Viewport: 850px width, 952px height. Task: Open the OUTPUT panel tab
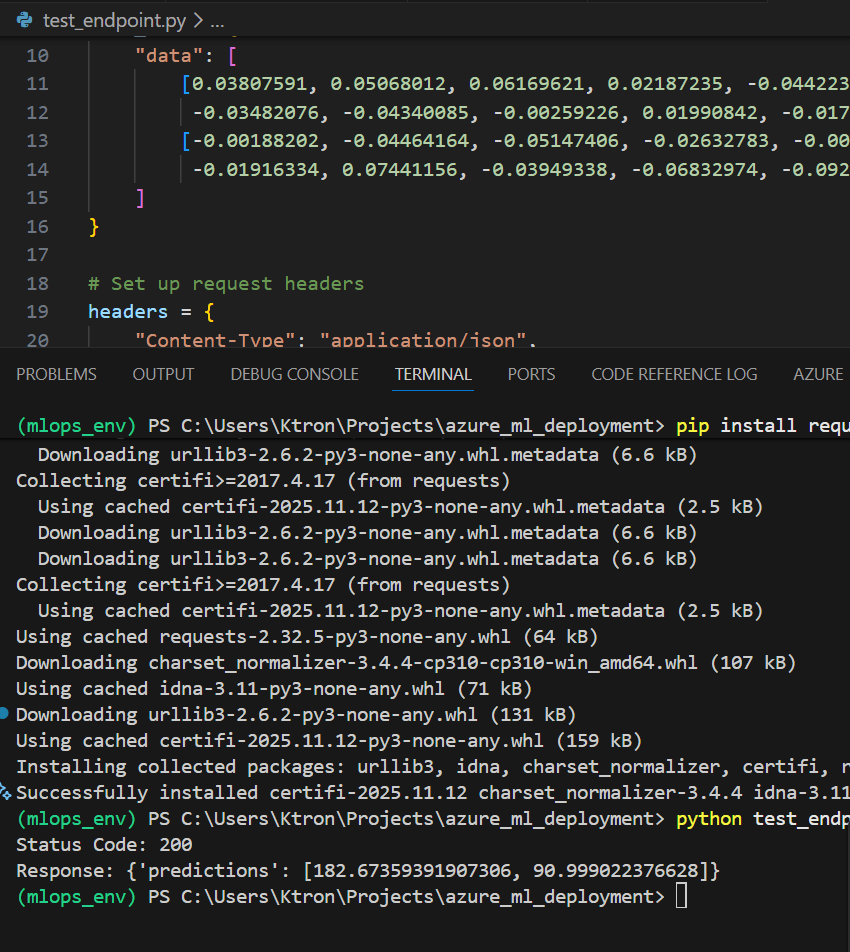tap(163, 374)
